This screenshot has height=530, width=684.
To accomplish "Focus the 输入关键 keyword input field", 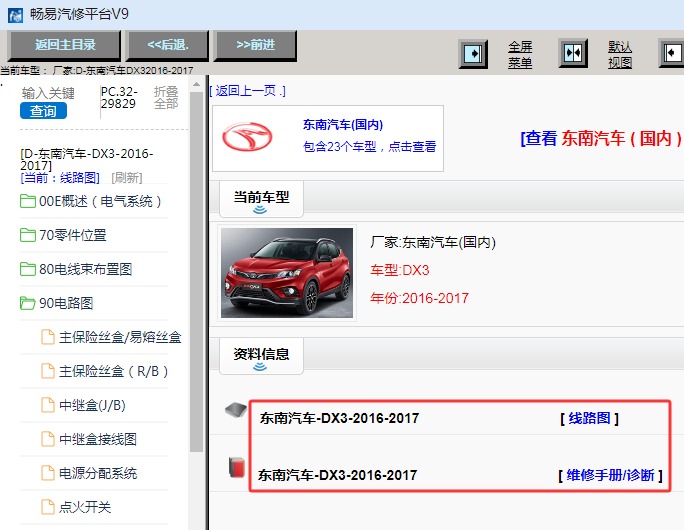I will tap(48, 93).
